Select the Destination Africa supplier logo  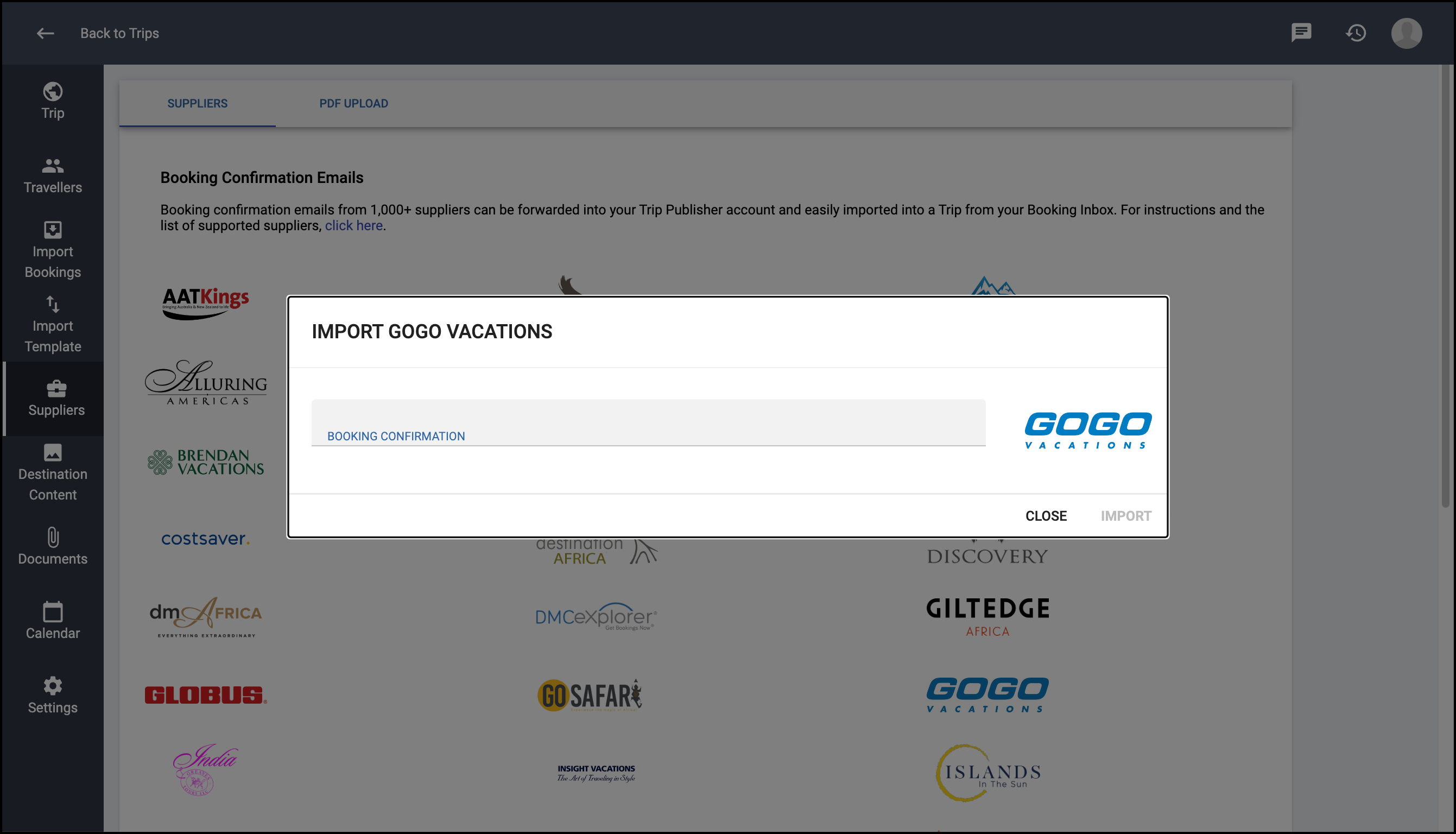tap(596, 552)
